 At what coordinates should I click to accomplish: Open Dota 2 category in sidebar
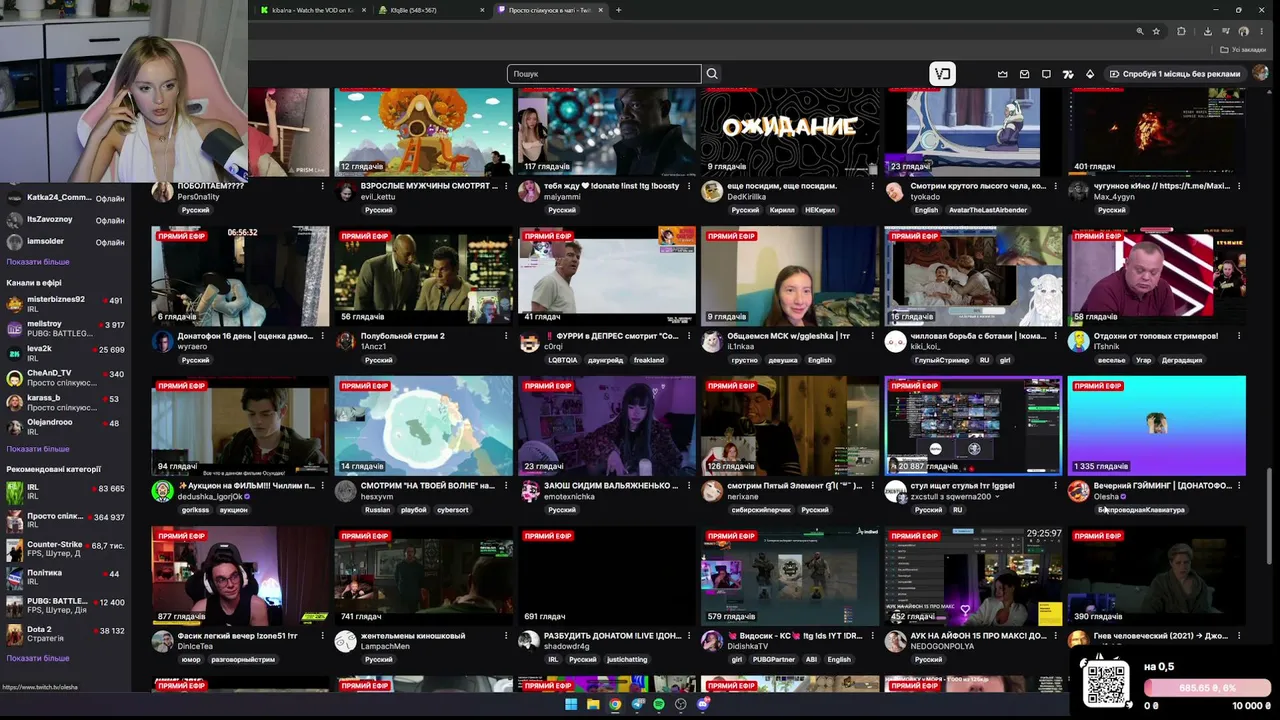65,634
